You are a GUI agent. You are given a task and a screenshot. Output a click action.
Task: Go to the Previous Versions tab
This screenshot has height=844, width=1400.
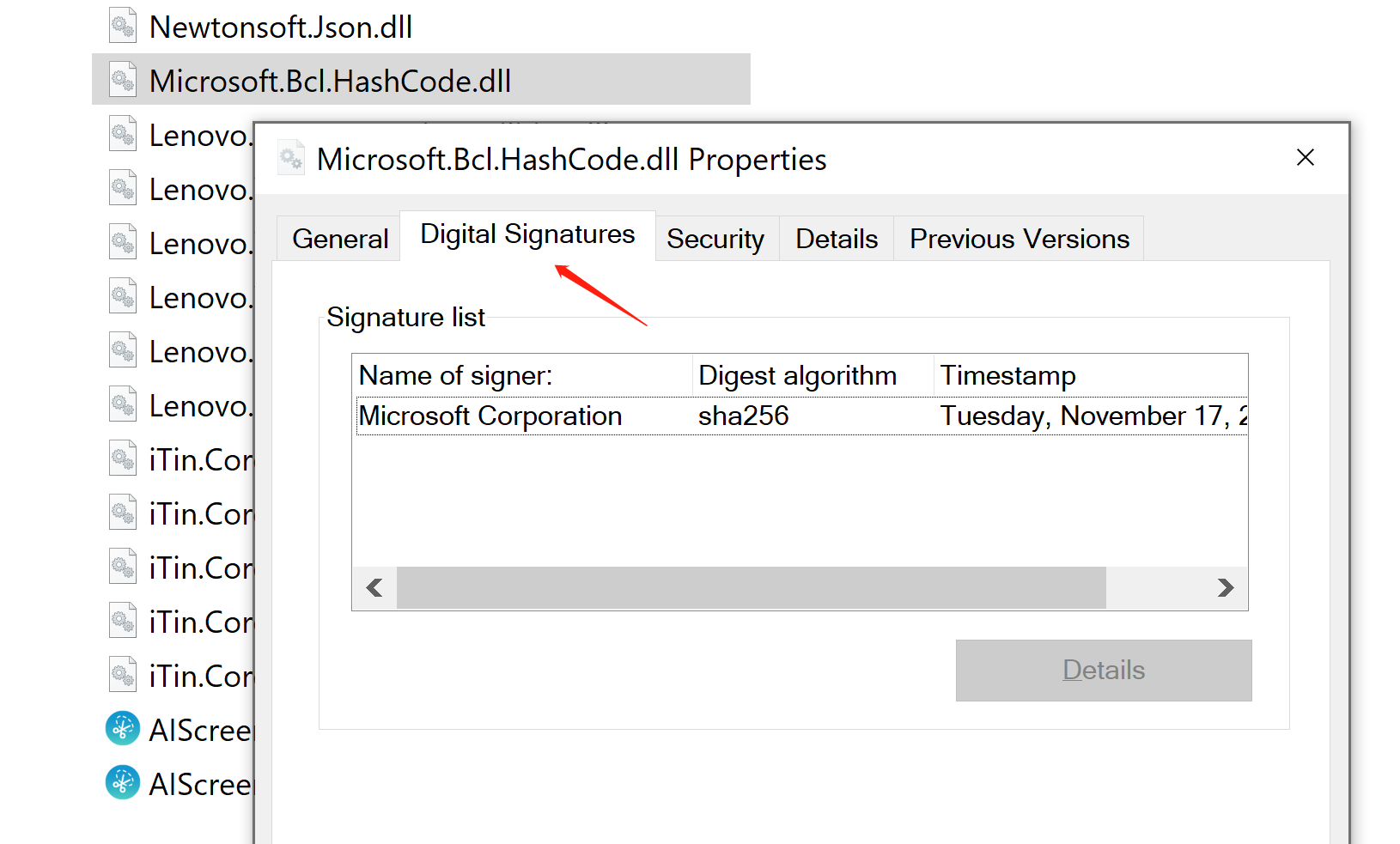(x=1020, y=239)
